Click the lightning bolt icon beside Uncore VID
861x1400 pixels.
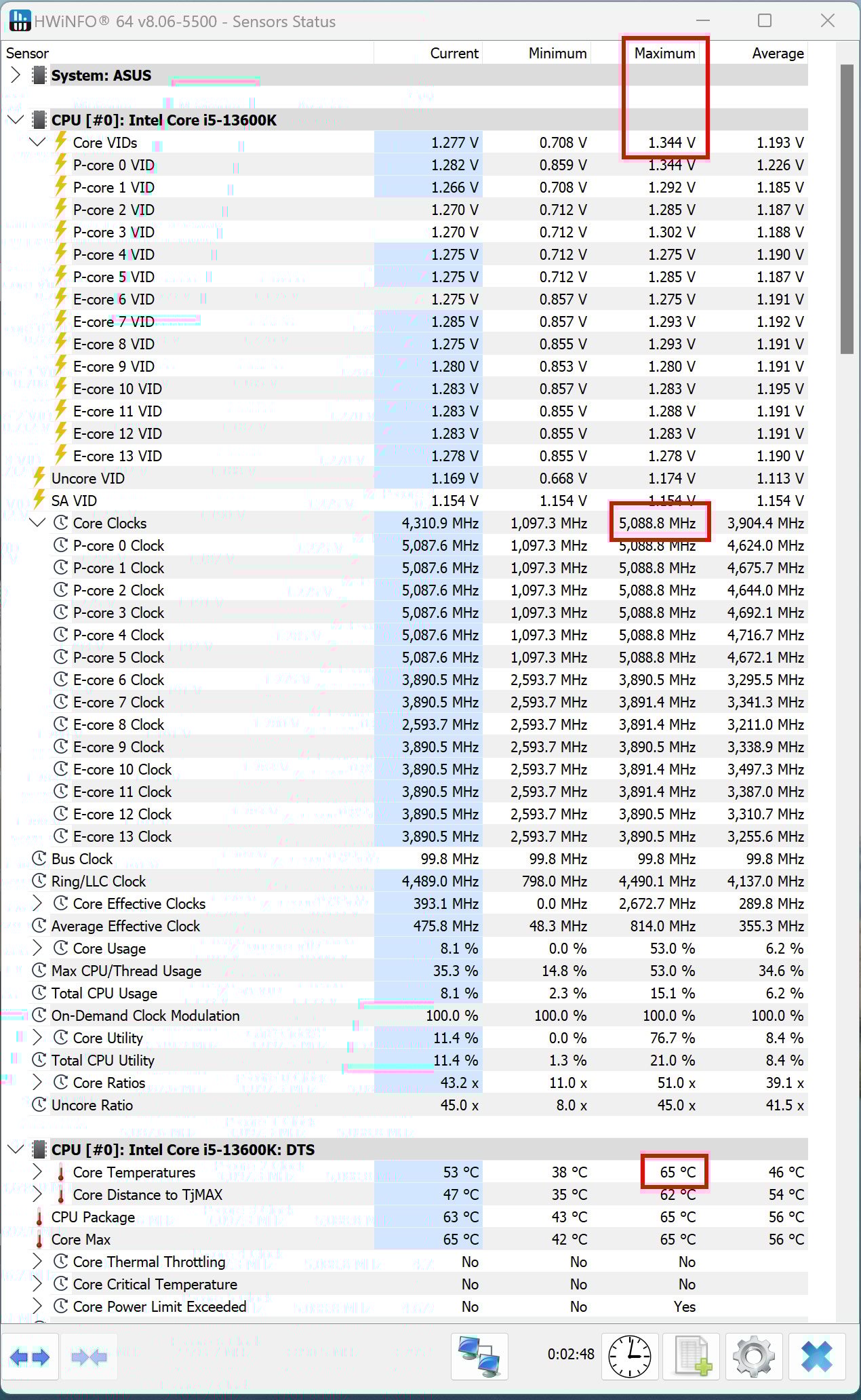39,478
